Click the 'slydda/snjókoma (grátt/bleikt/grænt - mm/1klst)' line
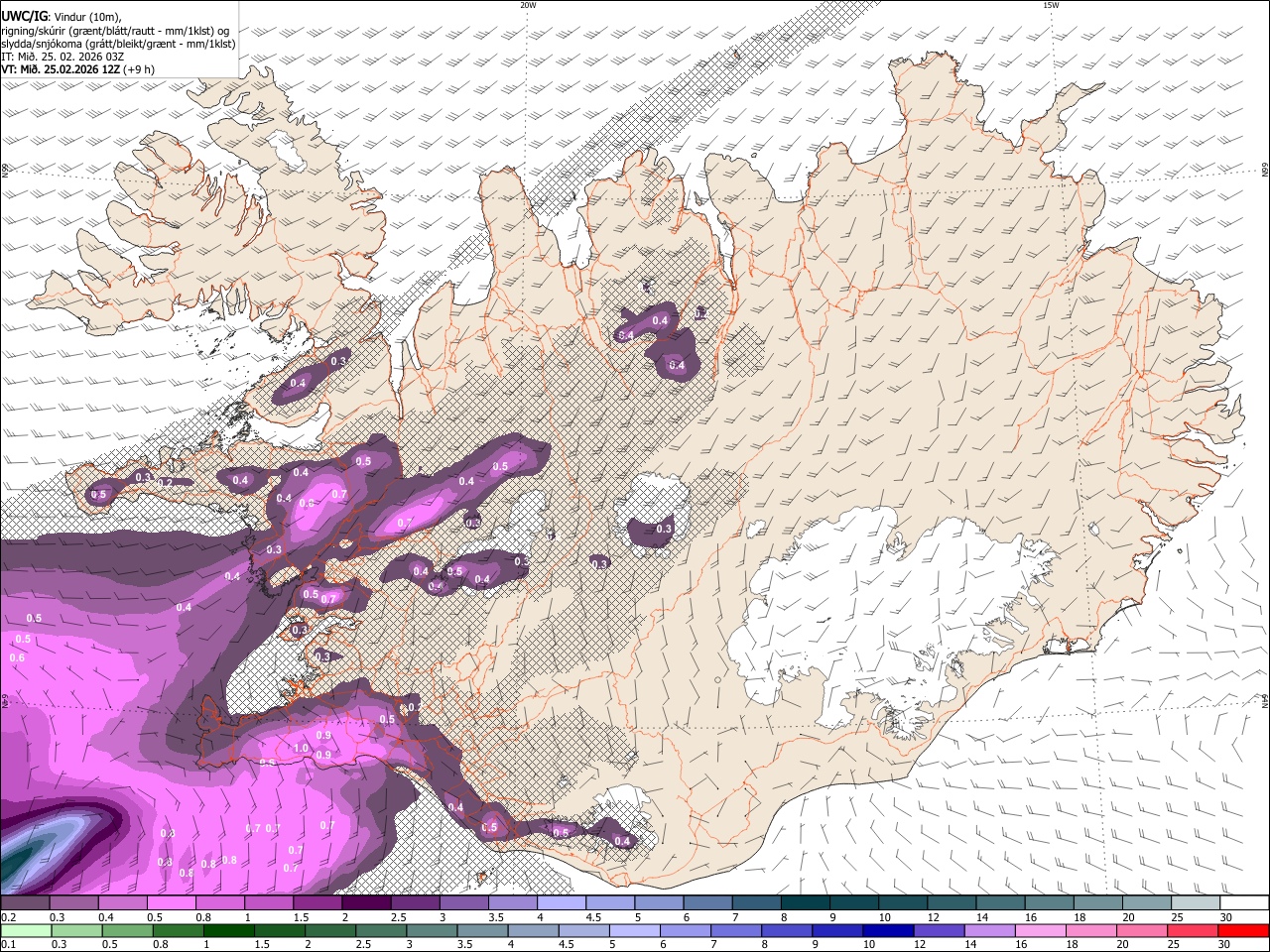 coord(118,44)
